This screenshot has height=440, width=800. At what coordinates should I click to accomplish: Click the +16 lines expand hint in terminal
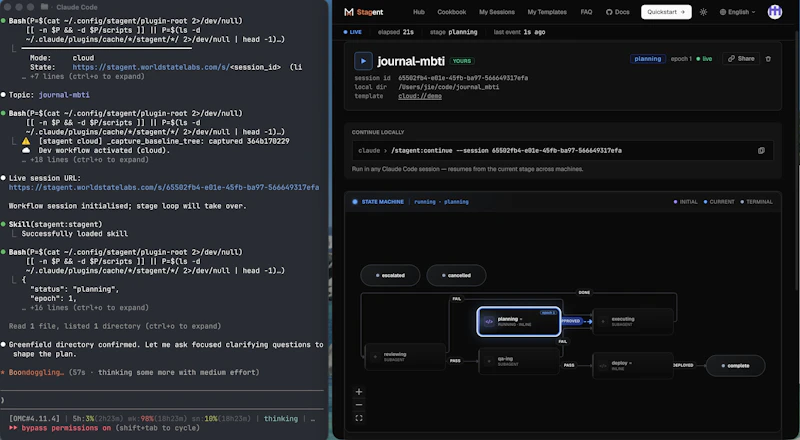(85, 308)
